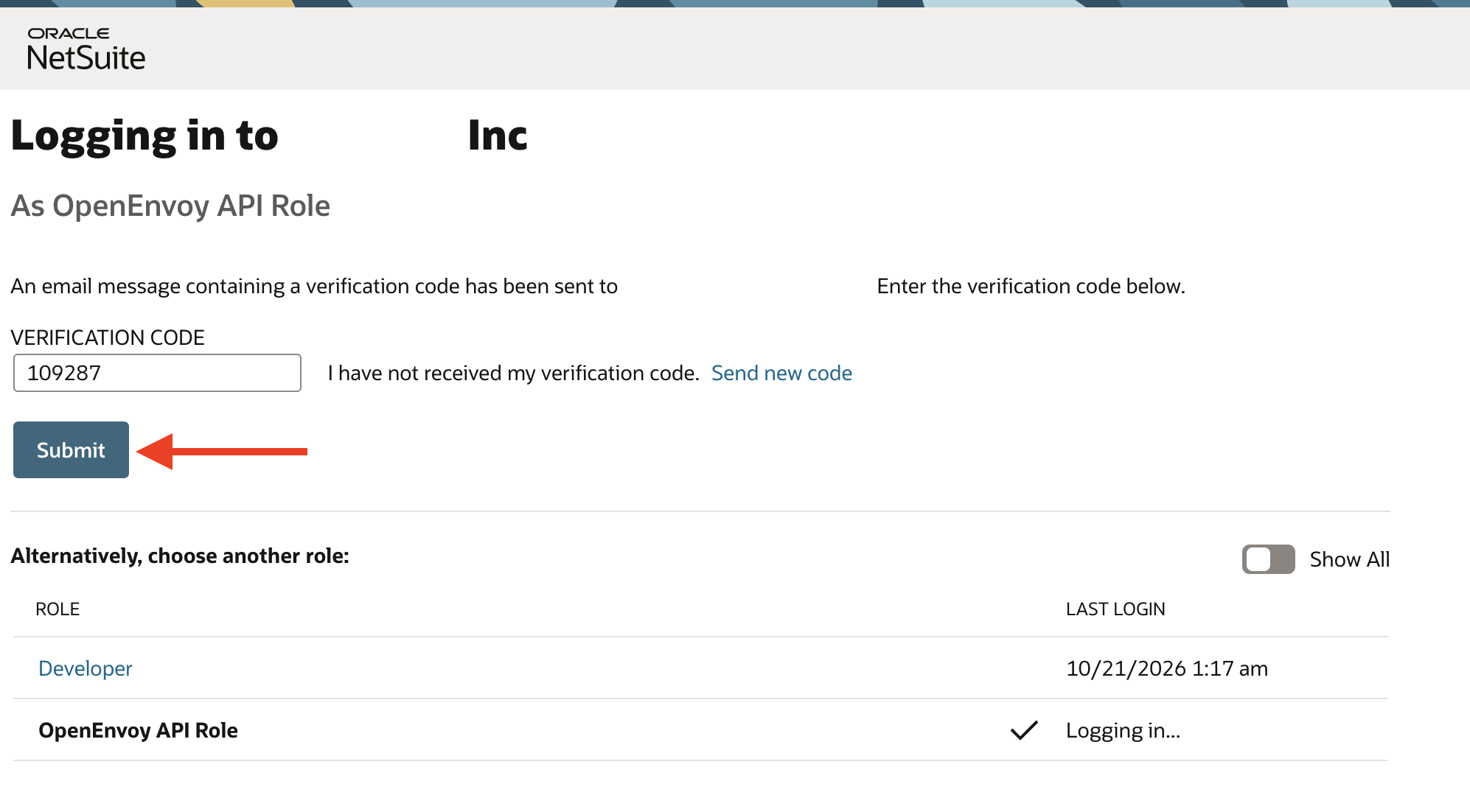Click the ROLE column header
This screenshot has width=1470, height=812.
pos(58,609)
